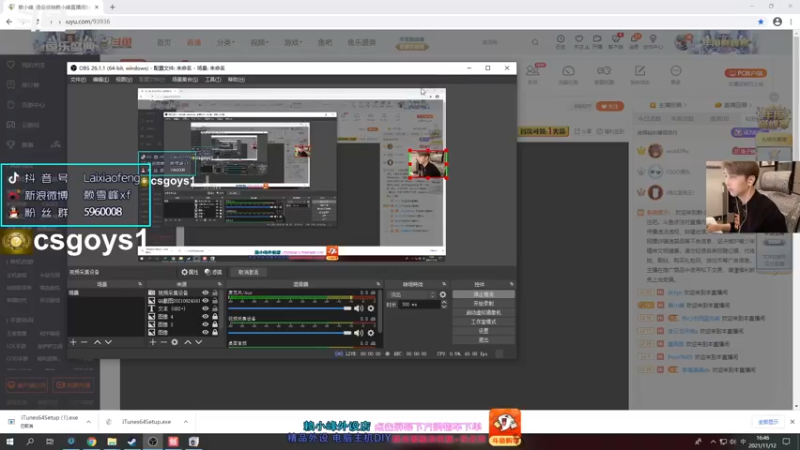Expand the iTunes64Setup.exe download options chevron

(x=186, y=422)
